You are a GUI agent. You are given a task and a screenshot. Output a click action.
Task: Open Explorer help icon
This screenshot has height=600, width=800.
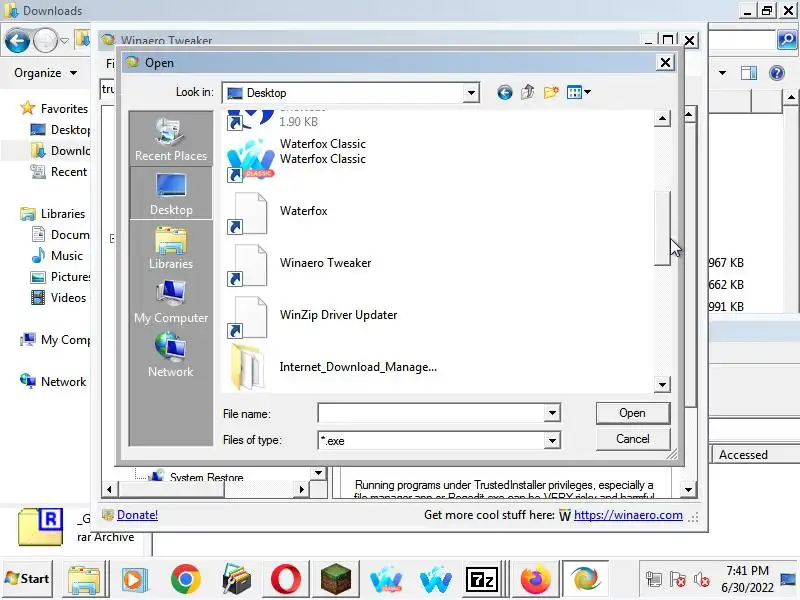[777, 73]
